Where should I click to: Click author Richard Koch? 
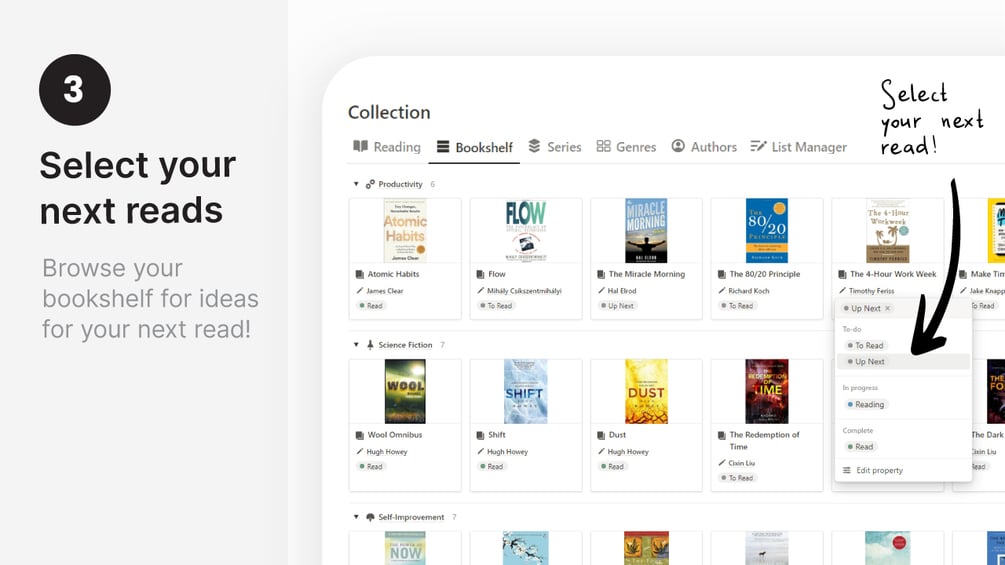click(x=749, y=291)
